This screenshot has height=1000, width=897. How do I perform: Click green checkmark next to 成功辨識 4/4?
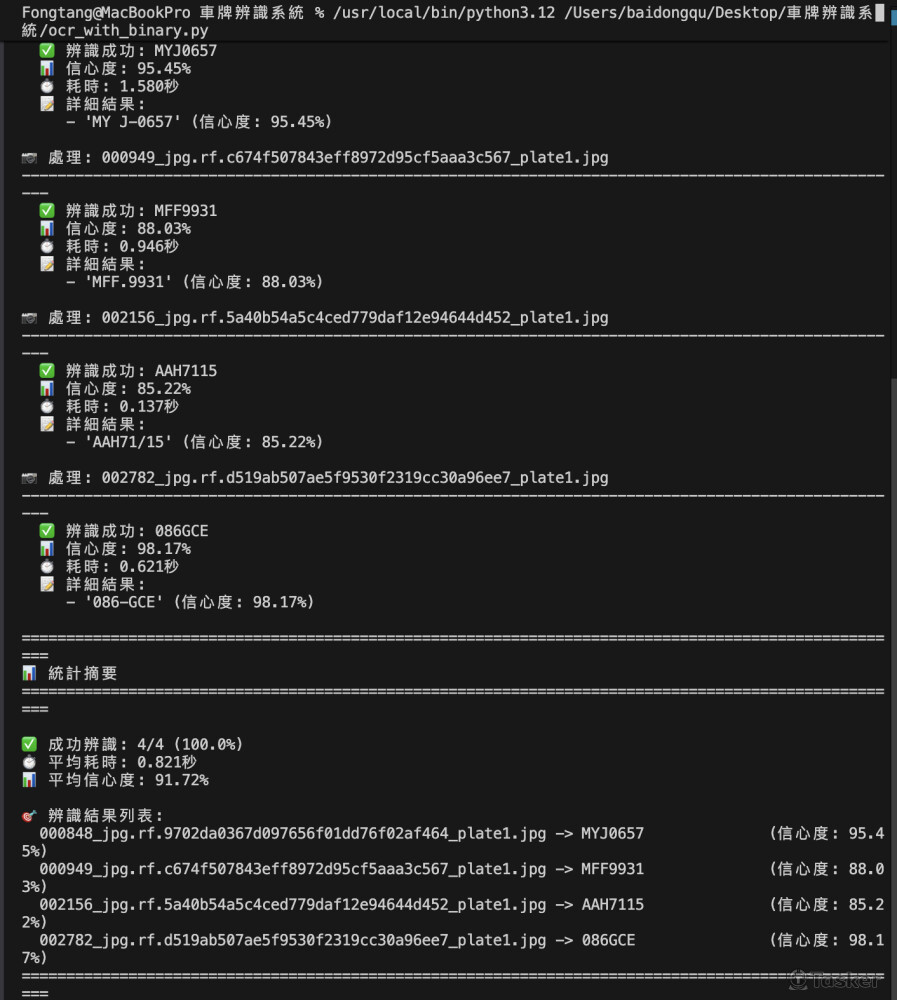point(29,744)
